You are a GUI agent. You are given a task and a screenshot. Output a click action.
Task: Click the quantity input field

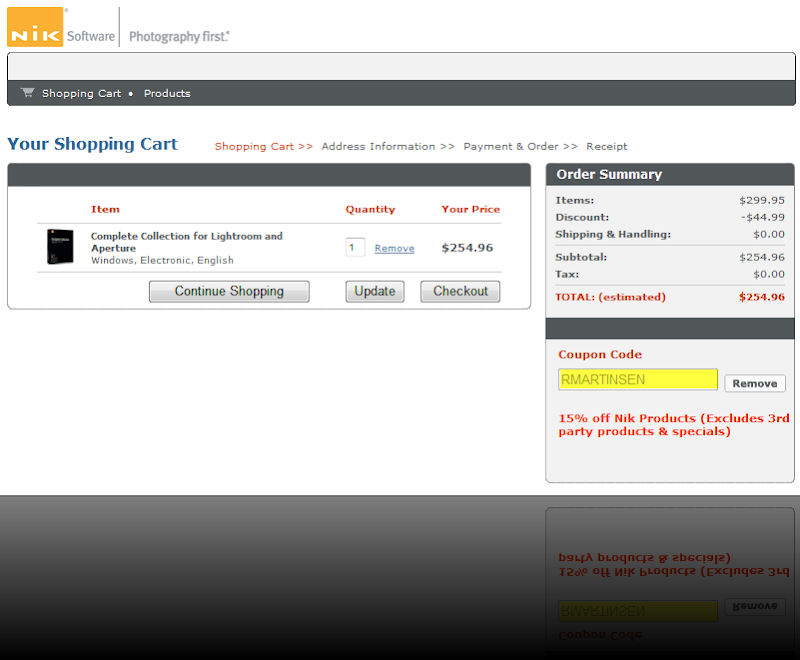click(355, 247)
